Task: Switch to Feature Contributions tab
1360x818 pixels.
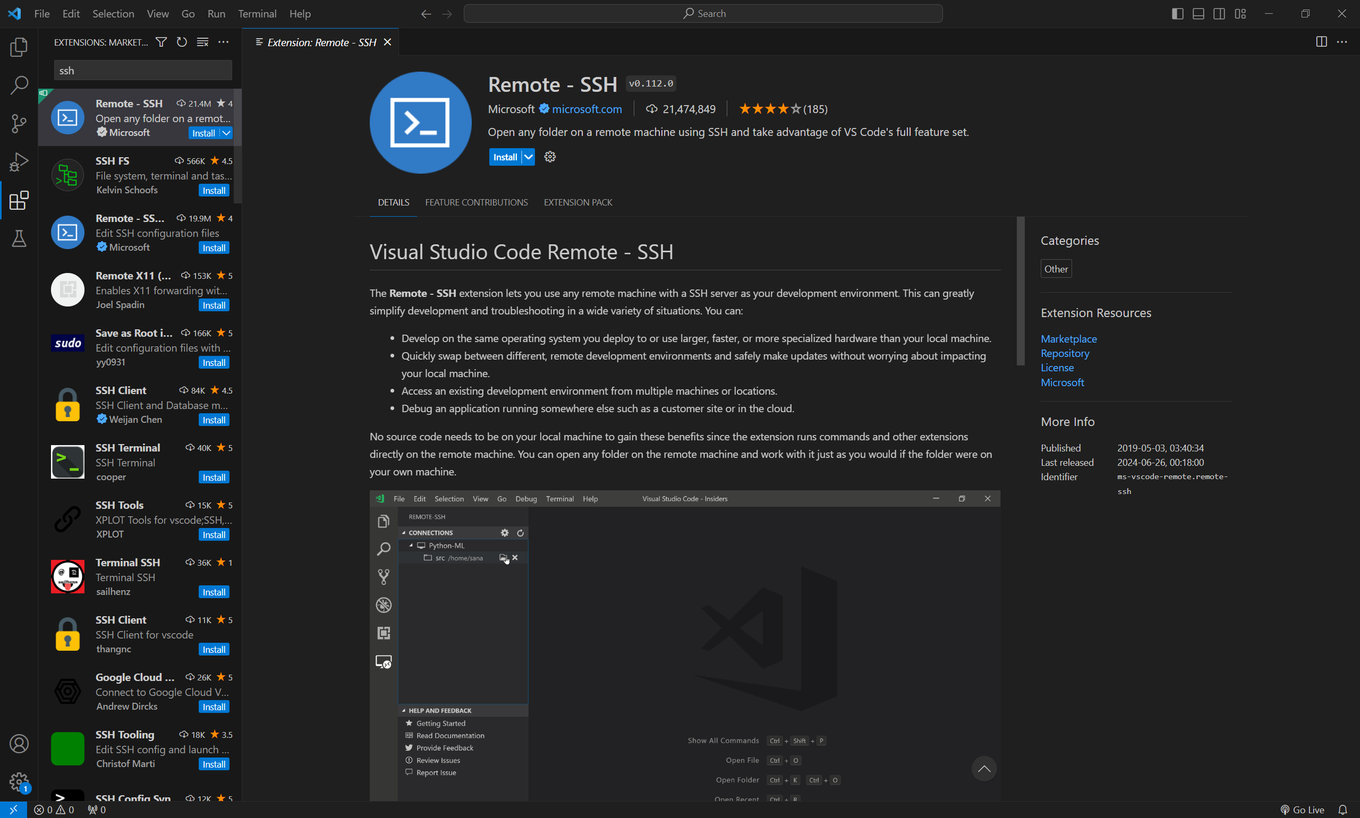Action: point(476,202)
